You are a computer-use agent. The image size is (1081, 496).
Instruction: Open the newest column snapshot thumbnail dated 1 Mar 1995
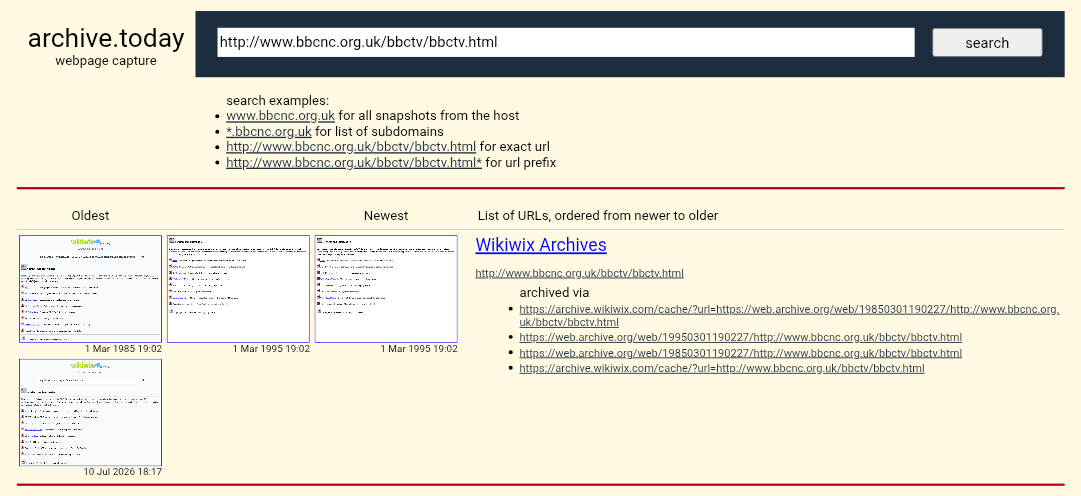click(x=386, y=289)
